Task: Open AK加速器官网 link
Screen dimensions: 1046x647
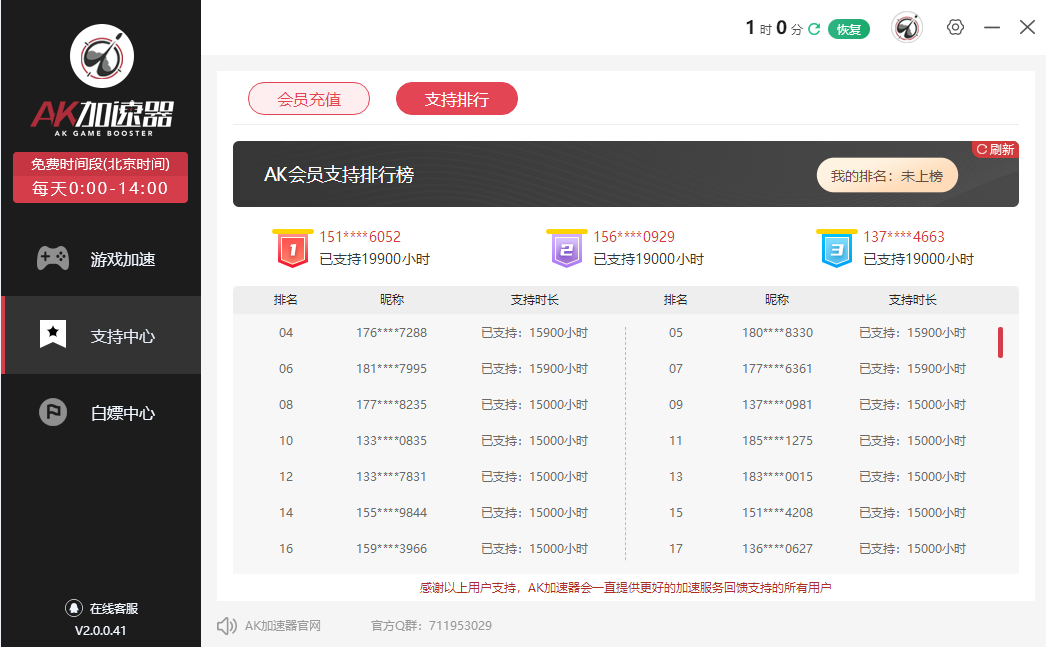Action: point(283,626)
